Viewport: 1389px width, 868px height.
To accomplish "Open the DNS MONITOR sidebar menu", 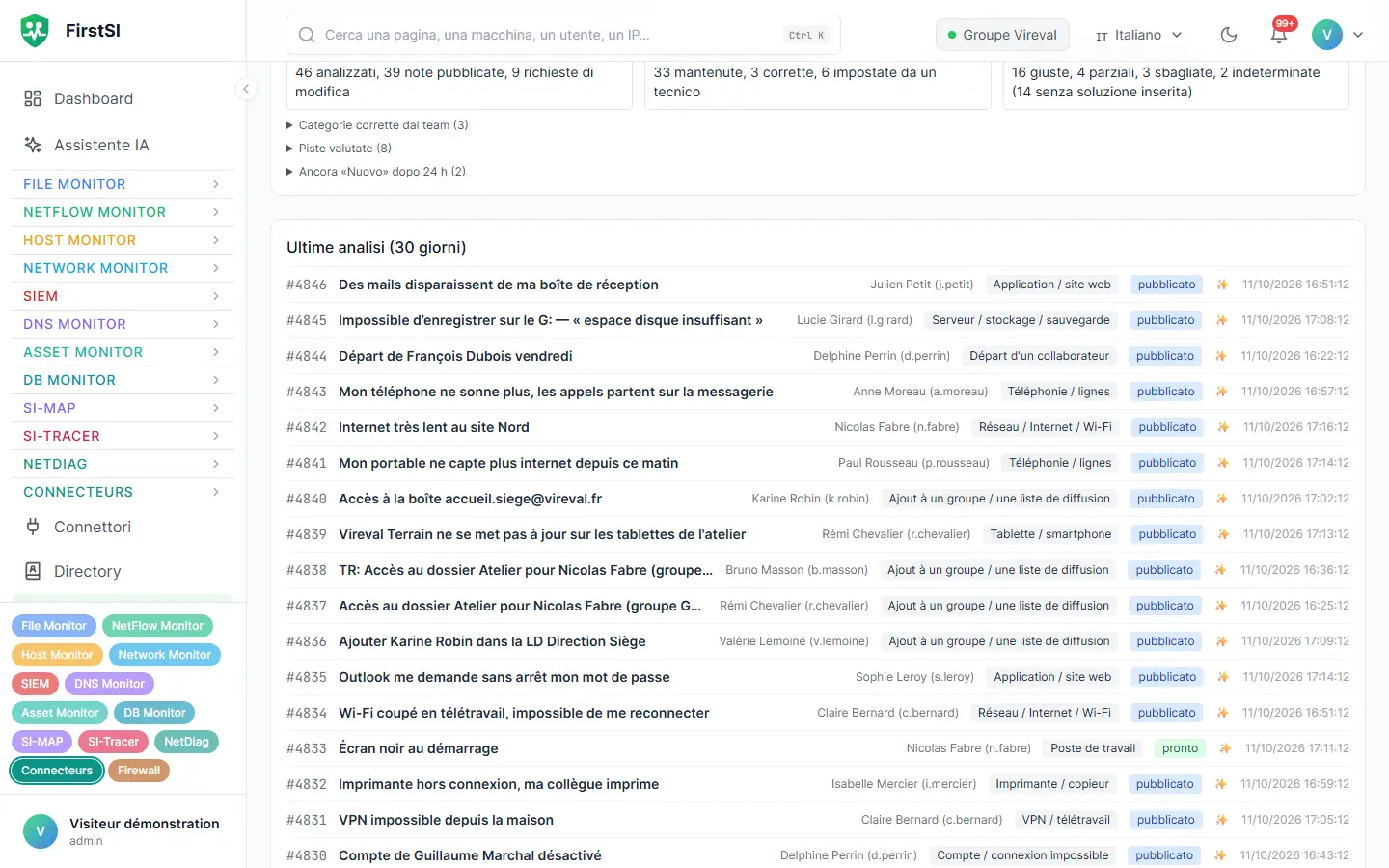I will pos(123,324).
